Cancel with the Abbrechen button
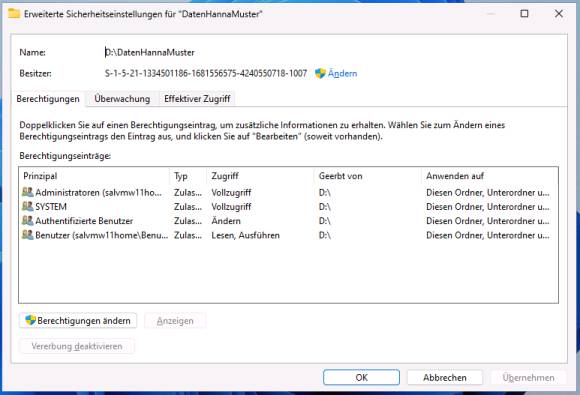 (x=445, y=377)
